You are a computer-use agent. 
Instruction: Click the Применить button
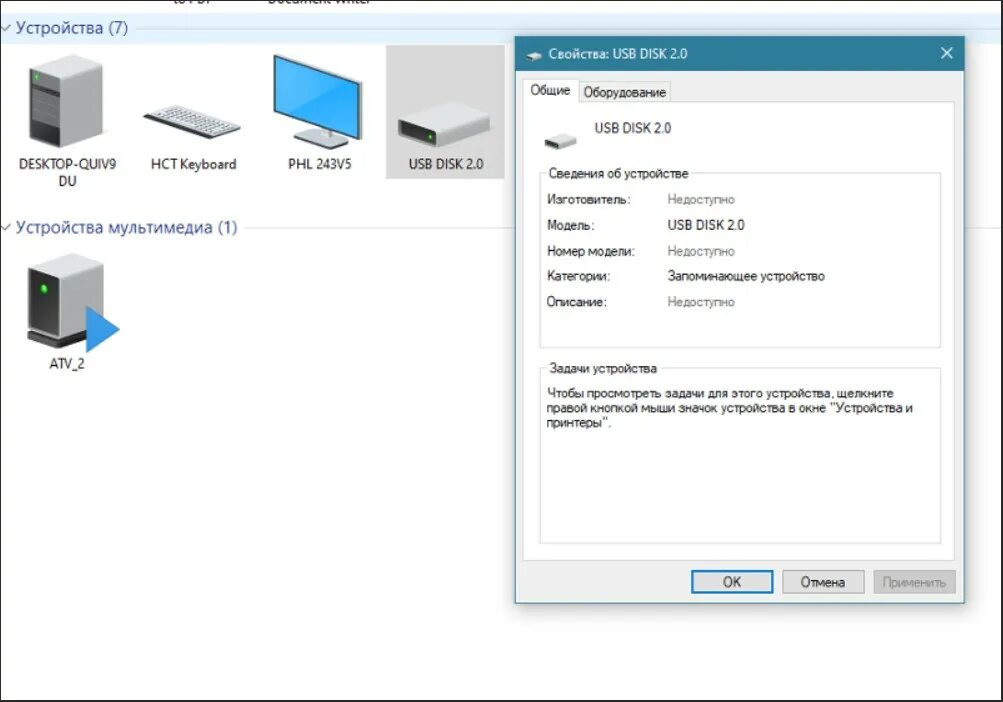(914, 582)
